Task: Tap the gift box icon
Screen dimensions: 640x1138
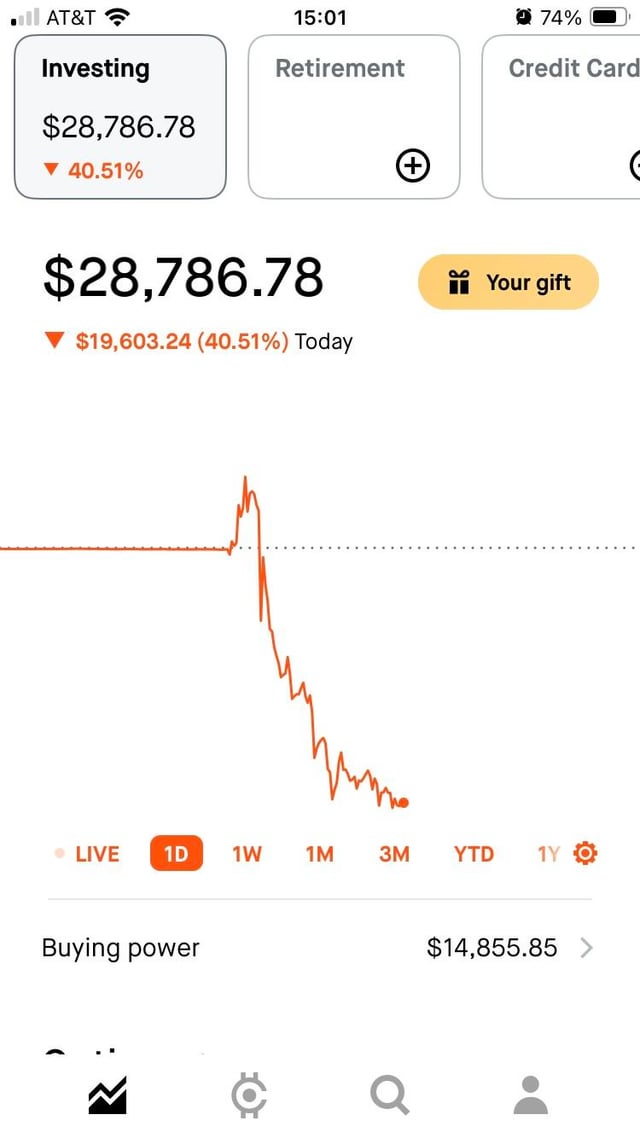Action: pos(459,283)
